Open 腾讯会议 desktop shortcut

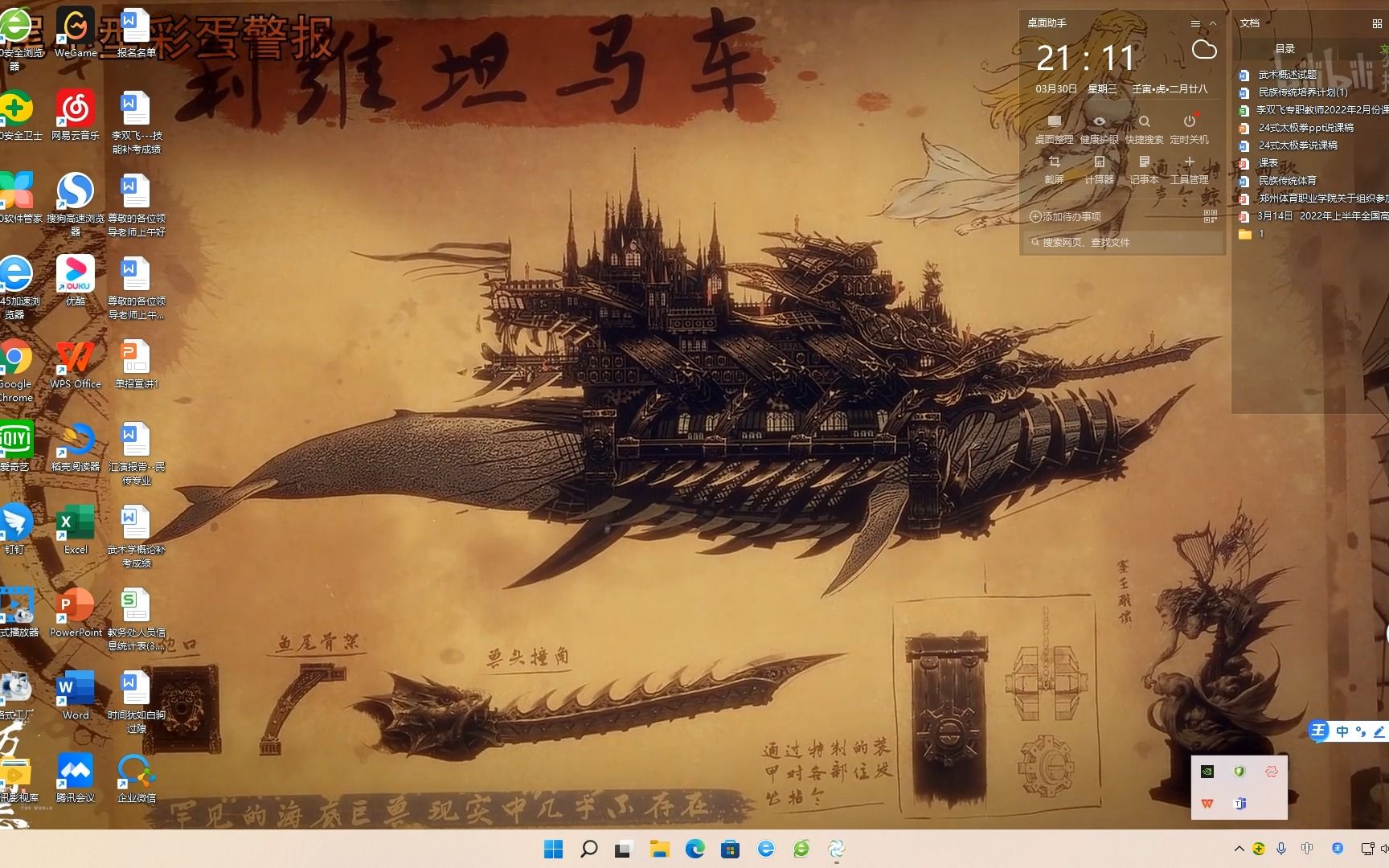click(76, 777)
